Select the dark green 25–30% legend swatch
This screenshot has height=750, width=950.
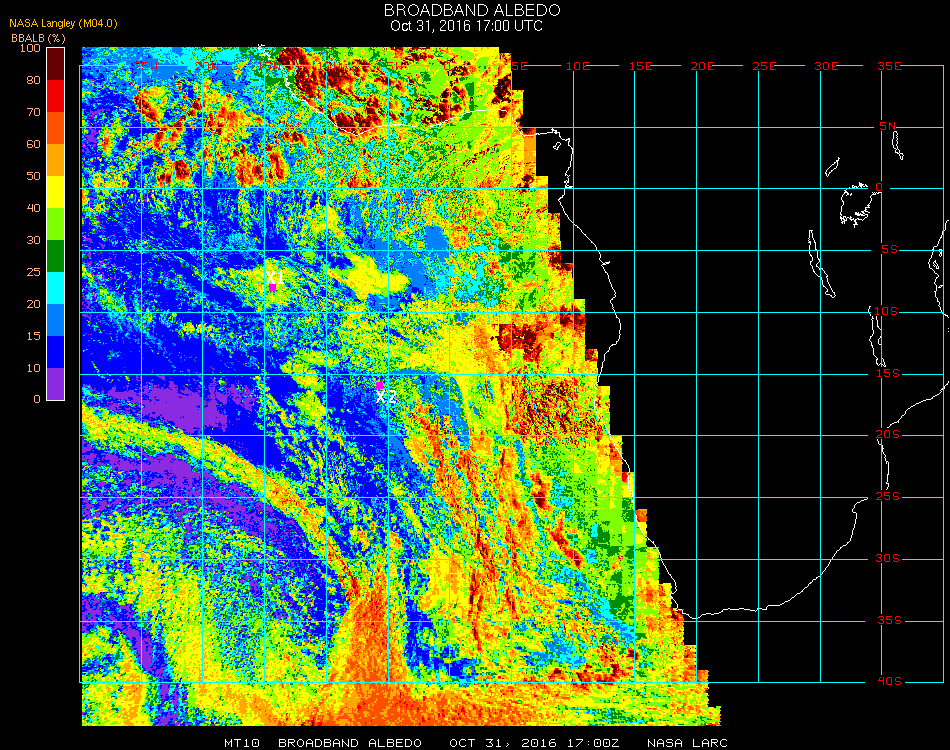coord(56,255)
